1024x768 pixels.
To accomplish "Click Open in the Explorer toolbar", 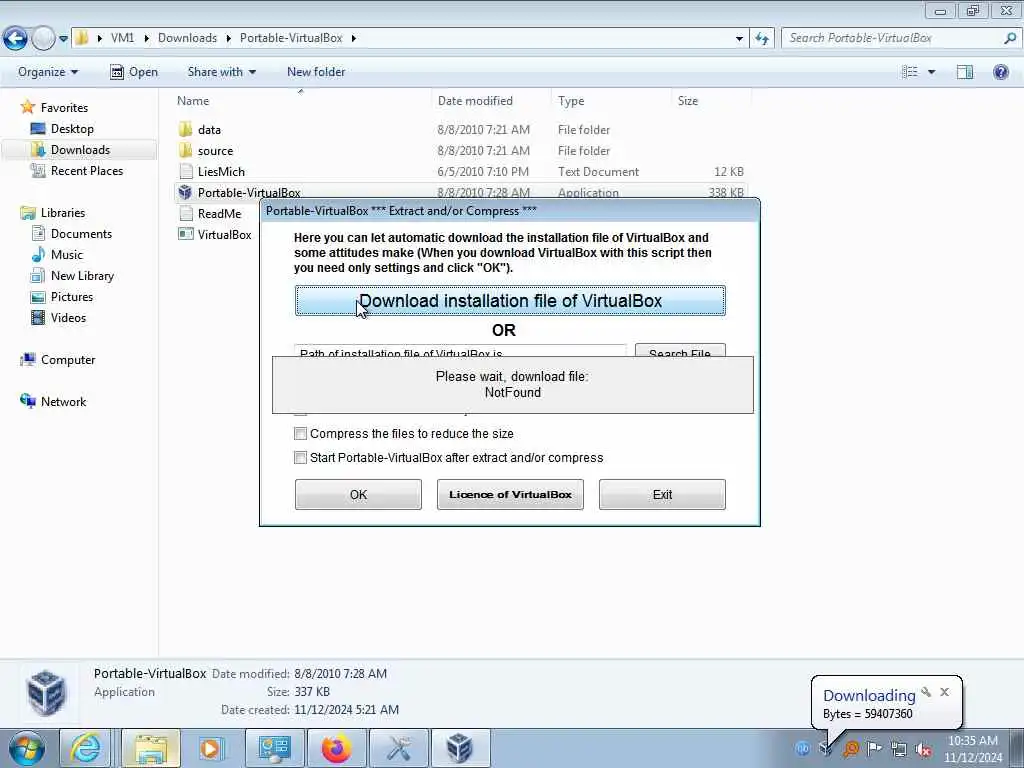I will click(134, 72).
